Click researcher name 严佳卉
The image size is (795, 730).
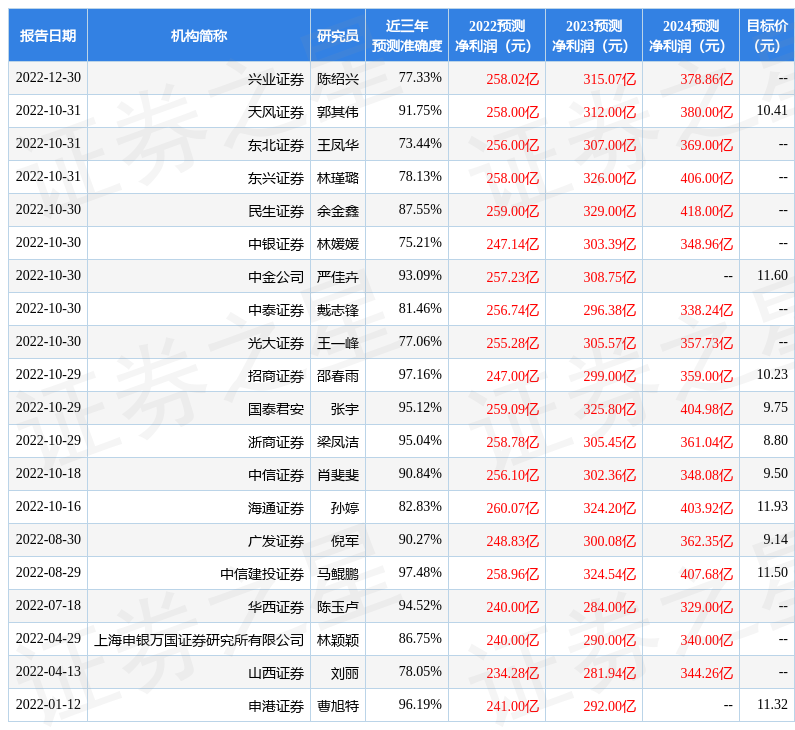click(338, 277)
